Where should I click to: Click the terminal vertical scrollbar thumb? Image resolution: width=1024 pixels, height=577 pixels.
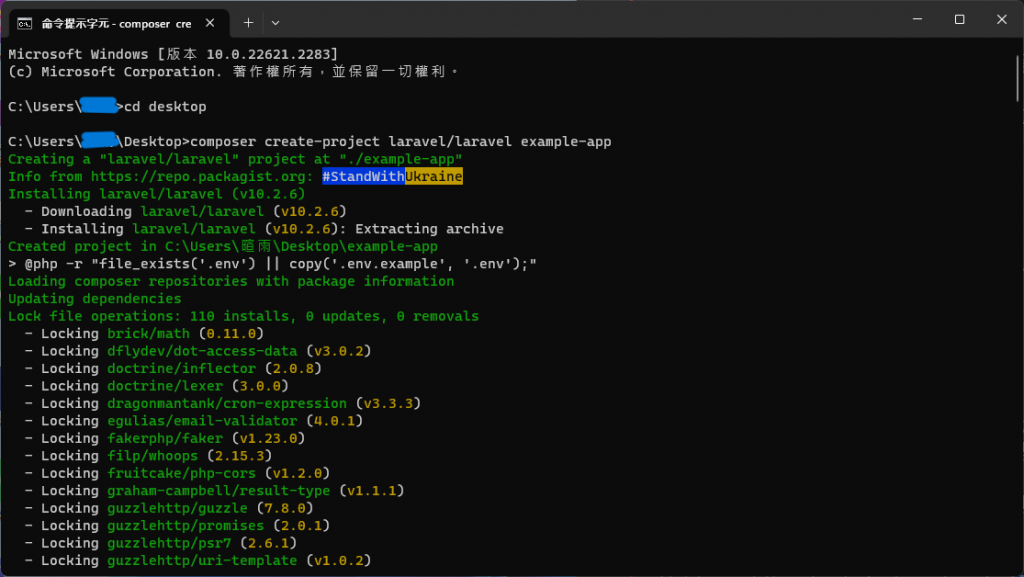(x=1017, y=78)
